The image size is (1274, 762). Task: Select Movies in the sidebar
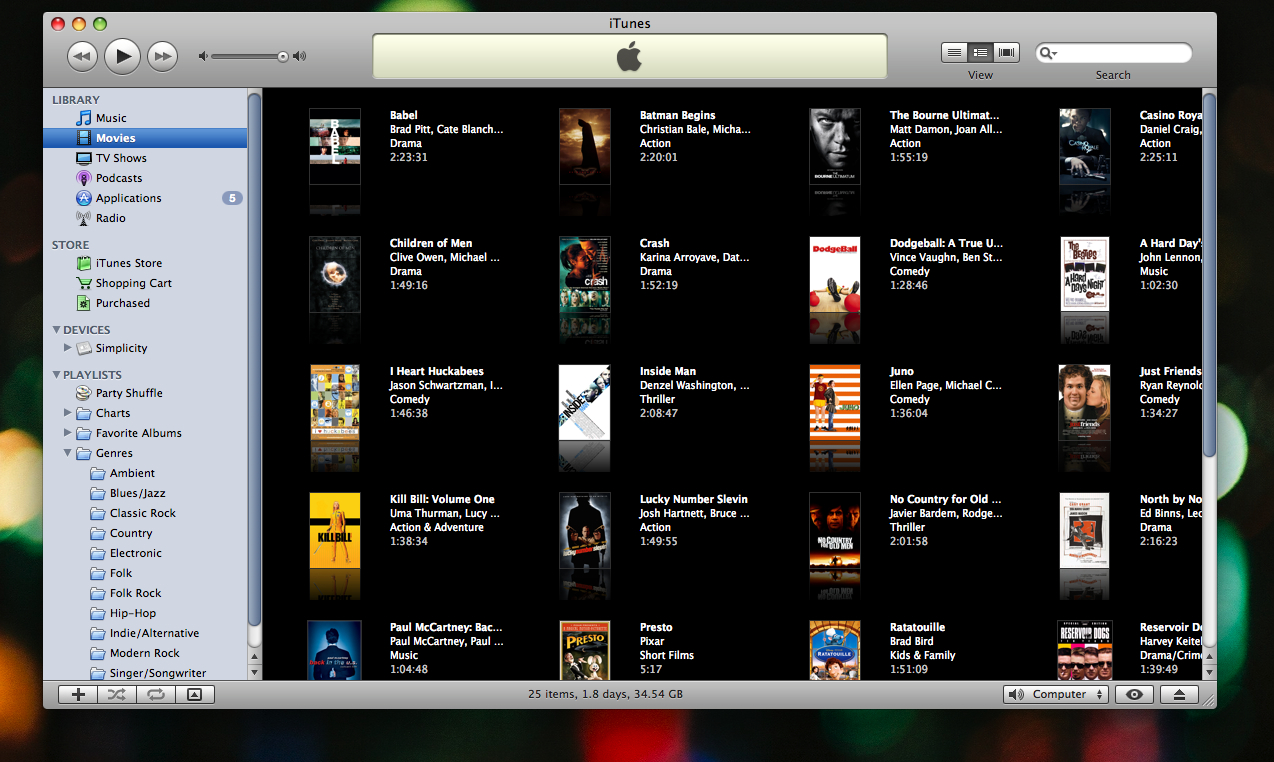[145, 138]
